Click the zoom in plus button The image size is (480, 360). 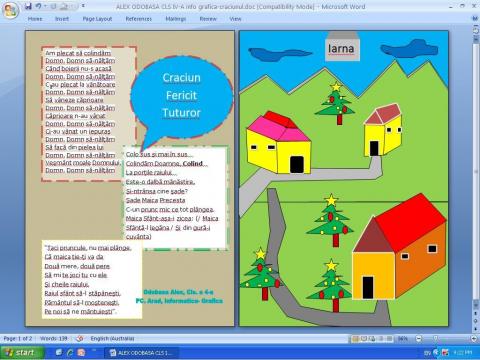474,339
